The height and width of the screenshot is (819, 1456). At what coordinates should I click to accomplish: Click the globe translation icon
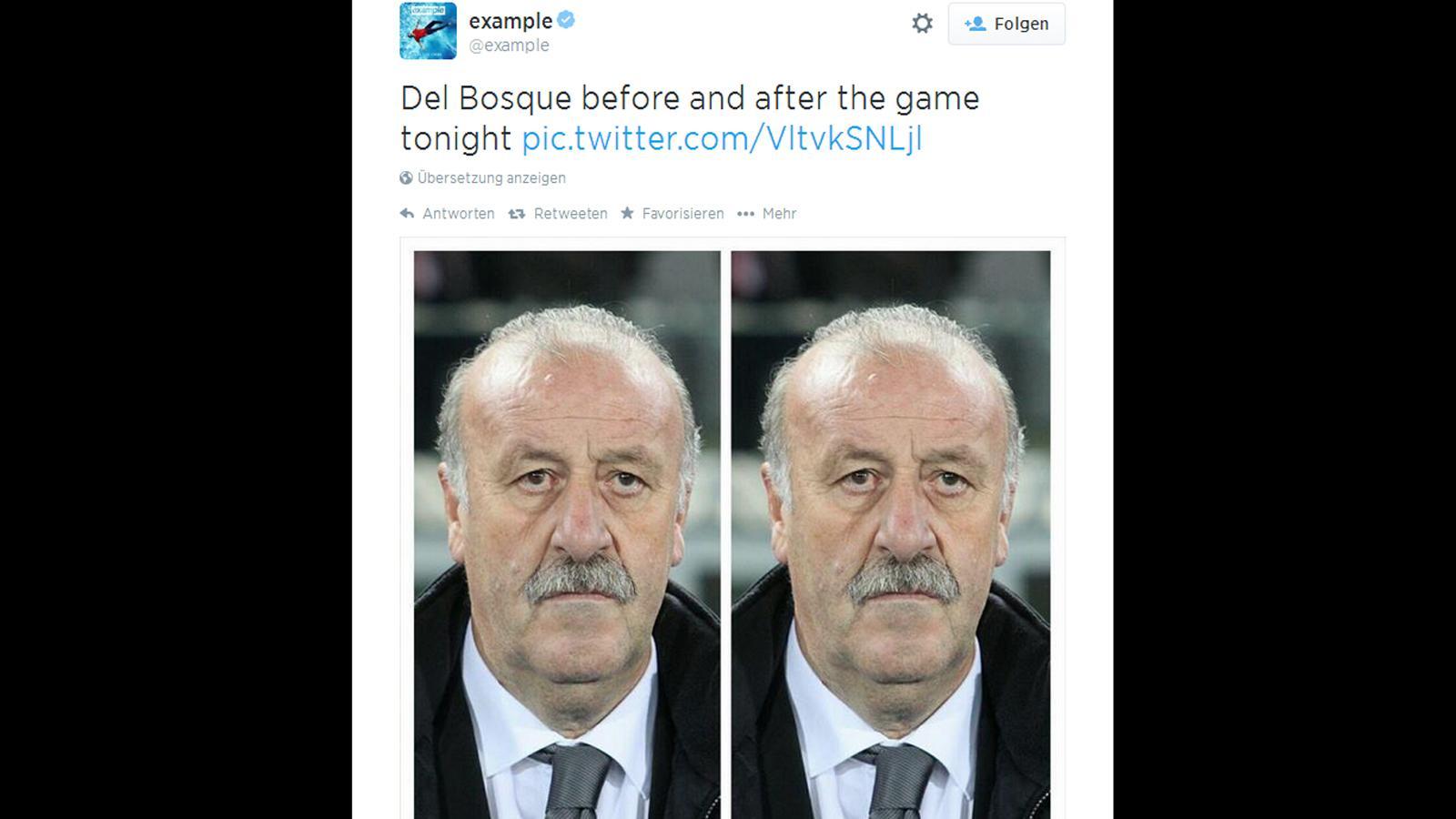coord(406,177)
